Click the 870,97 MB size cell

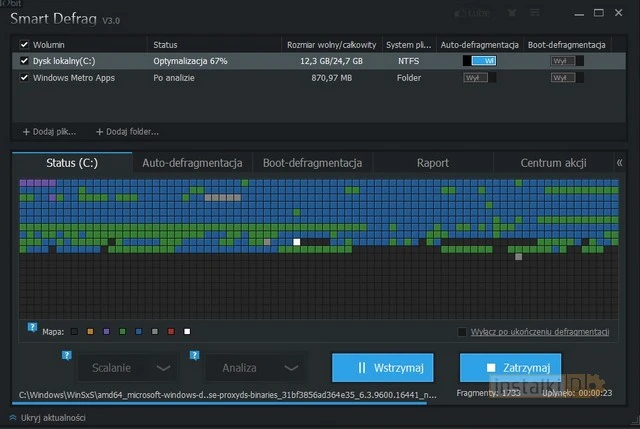331,78
